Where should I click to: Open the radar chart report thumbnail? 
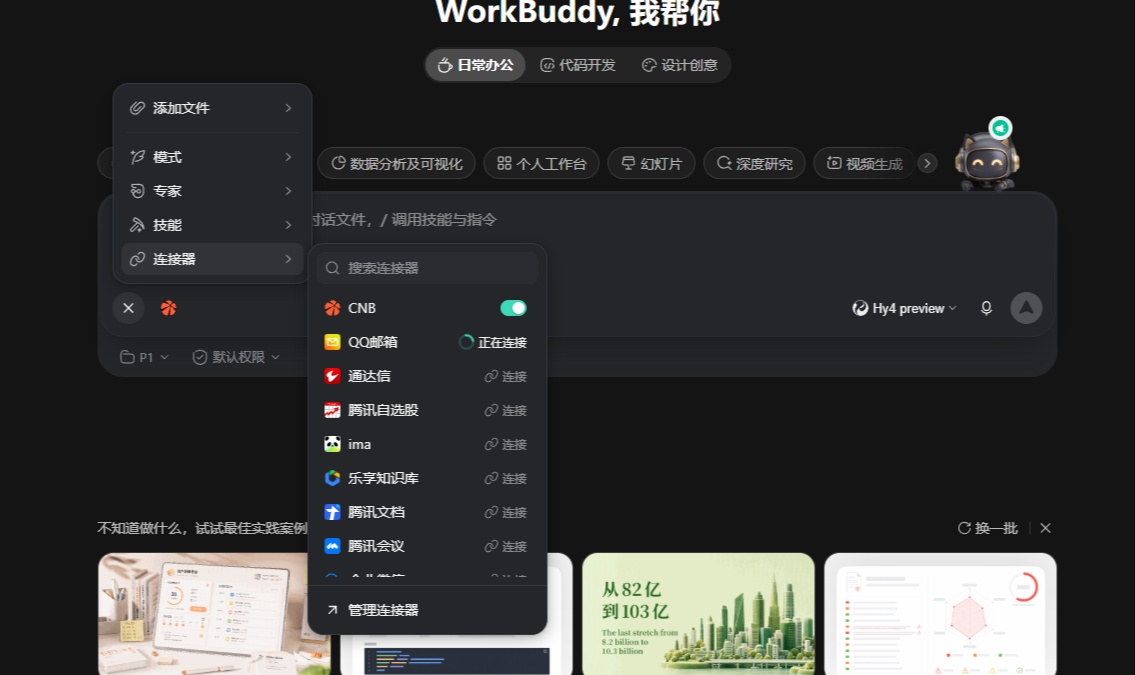(940, 614)
